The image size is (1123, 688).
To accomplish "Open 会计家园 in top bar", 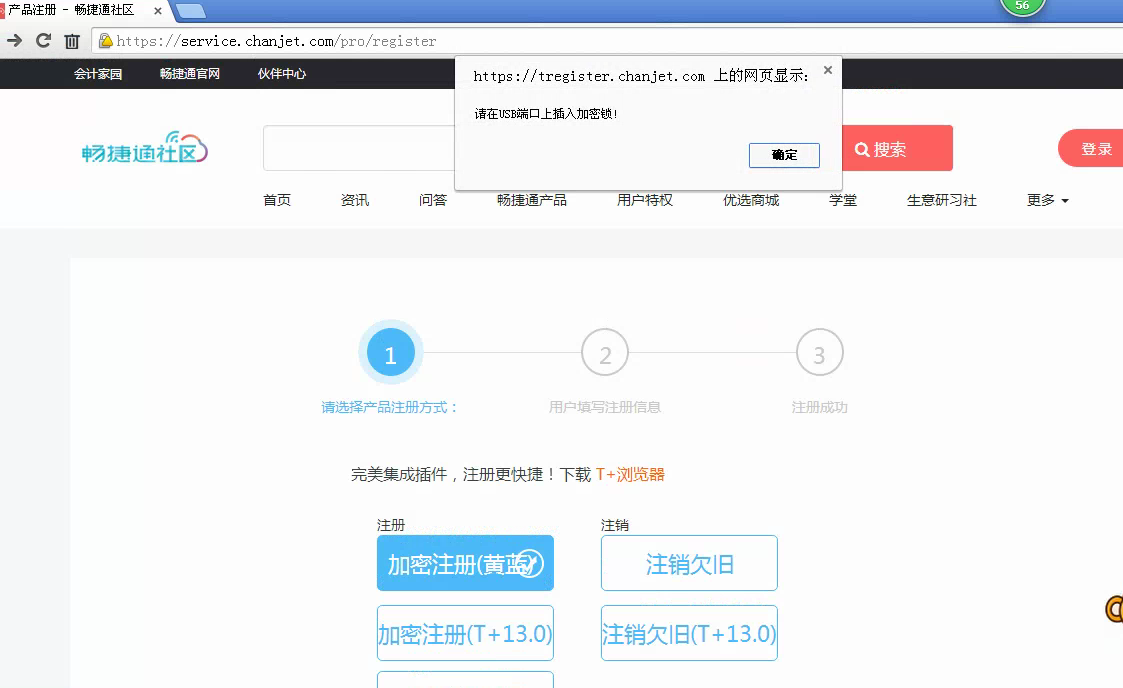I will click(97, 74).
